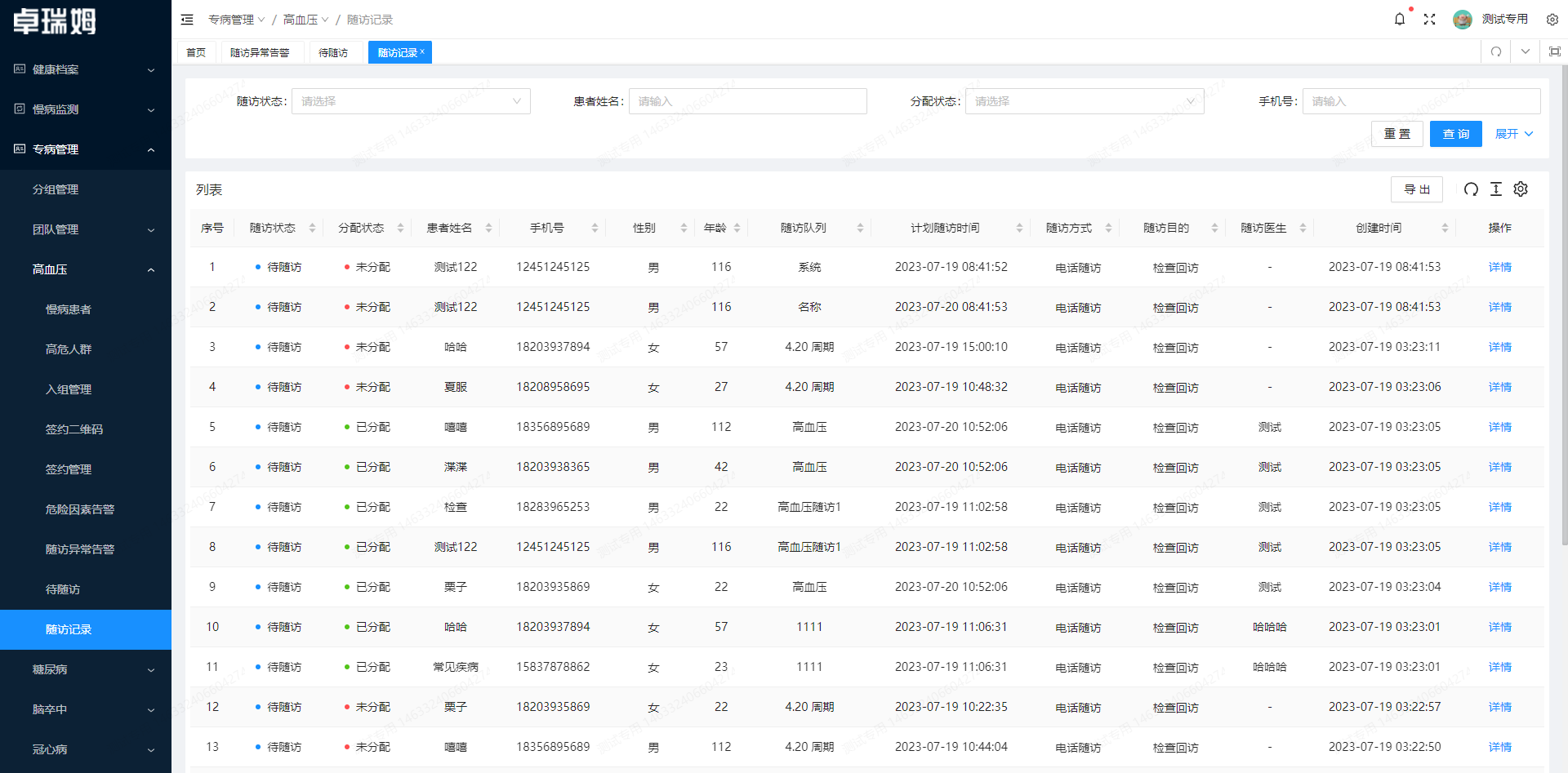Sort by 随访目的 column
This screenshot has width=1568, height=773.
[x=1214, y=228]
